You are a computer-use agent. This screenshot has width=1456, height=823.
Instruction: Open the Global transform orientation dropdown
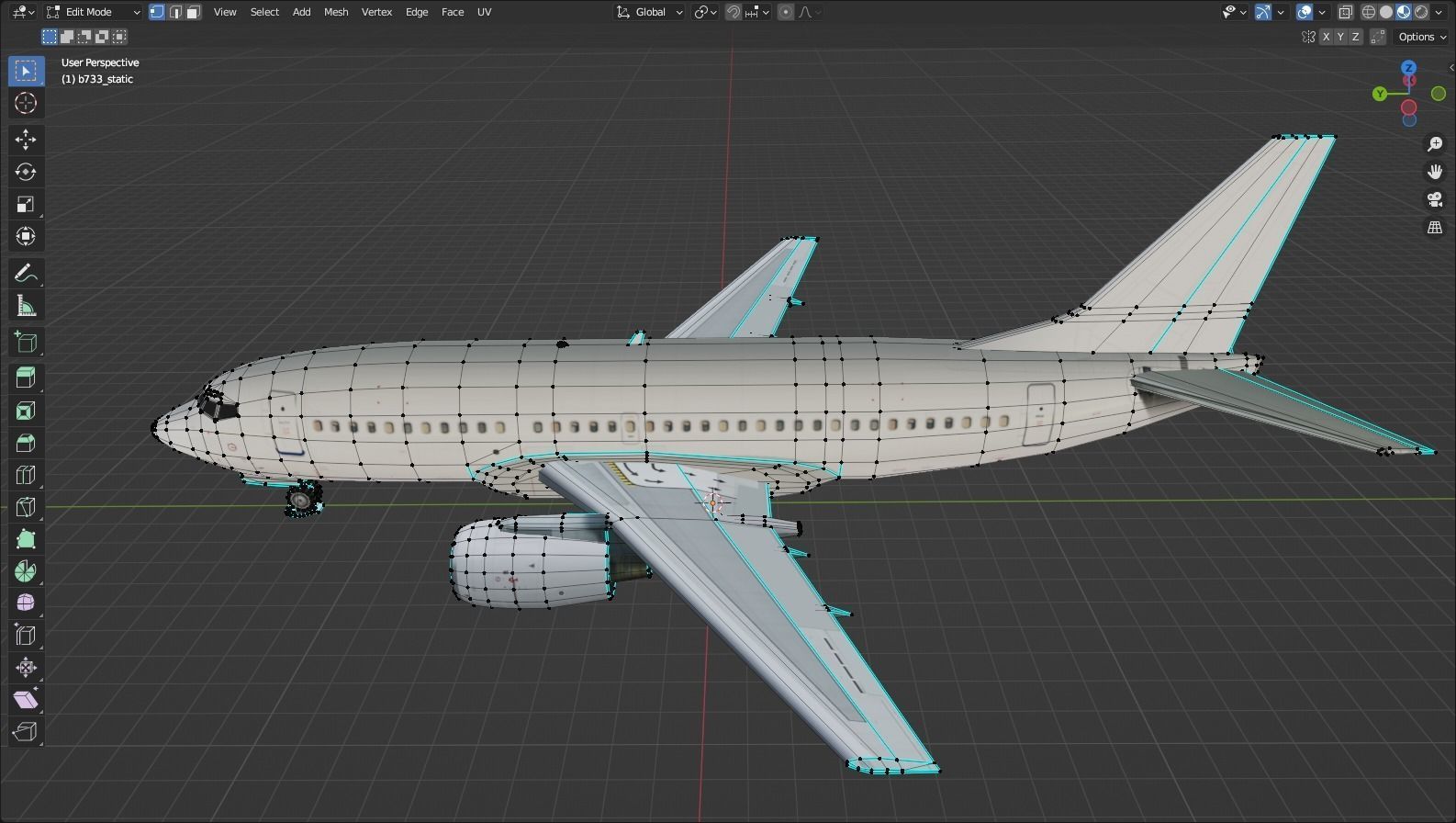pyautogui.click(x=649, y=12)
